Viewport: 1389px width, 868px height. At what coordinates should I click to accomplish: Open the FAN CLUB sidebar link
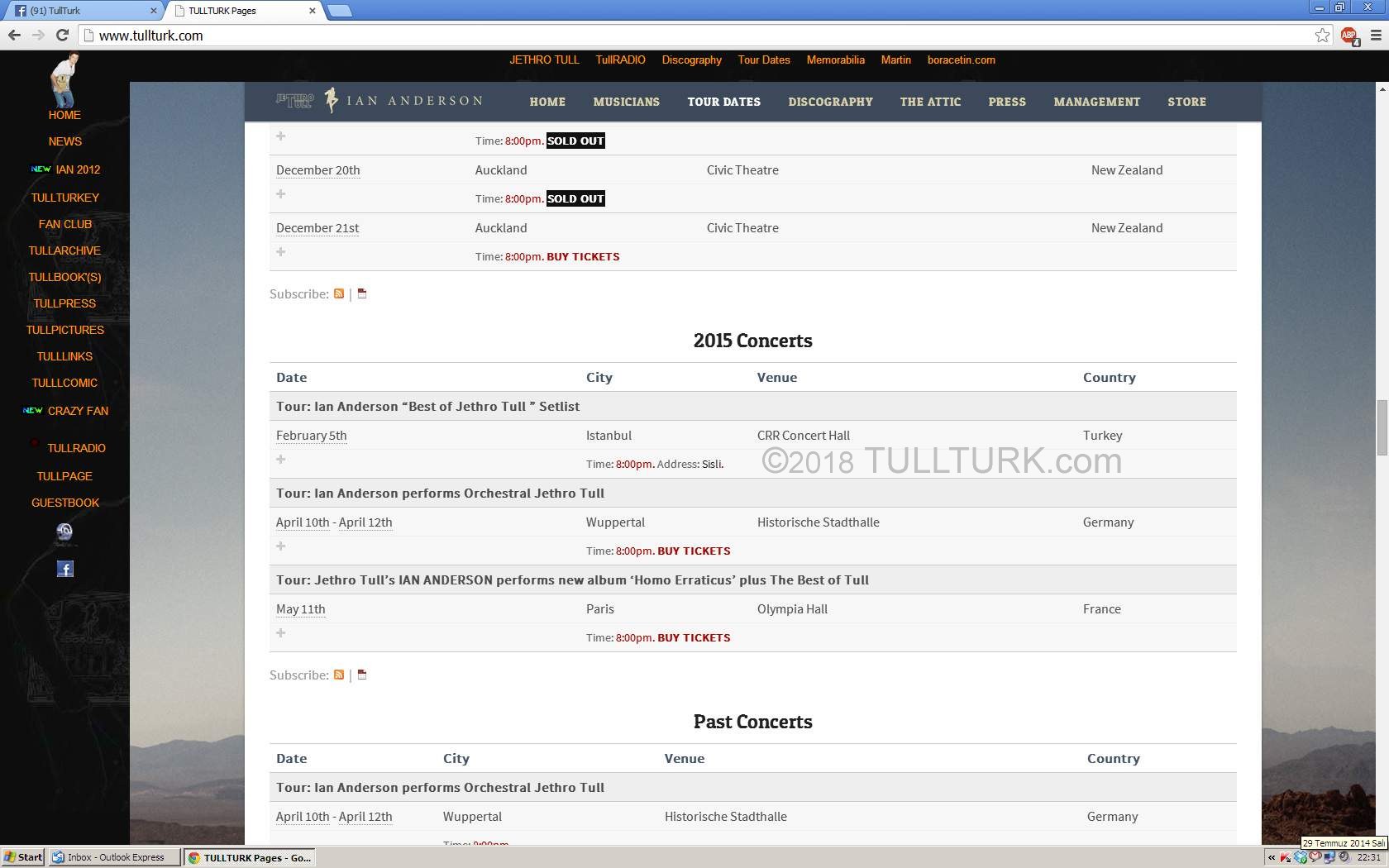64,224
